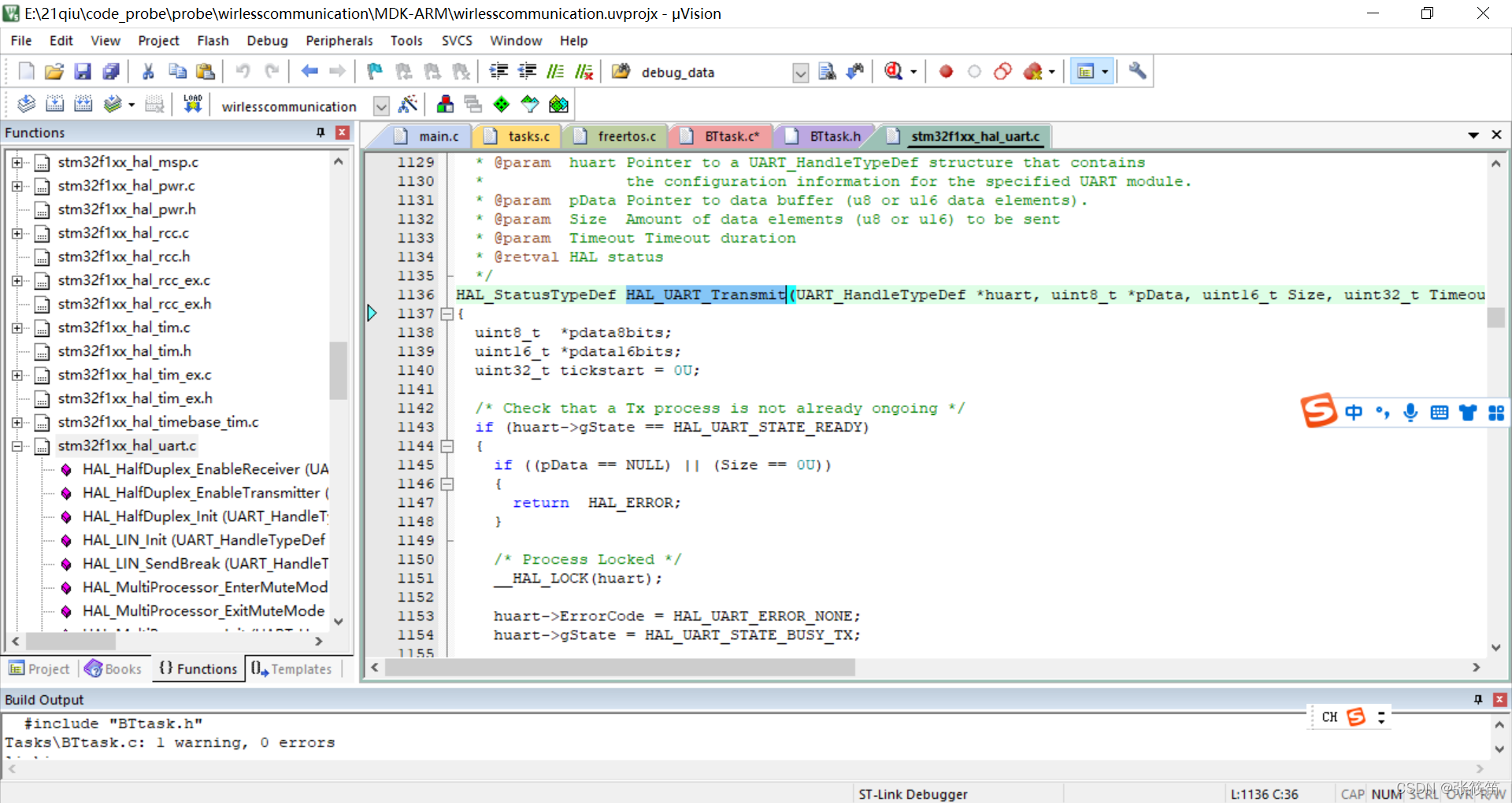This screenshot has width=1512, height=803.
Task: Click the editor horizontal scrollbar thumb
Action: (619, 668)
